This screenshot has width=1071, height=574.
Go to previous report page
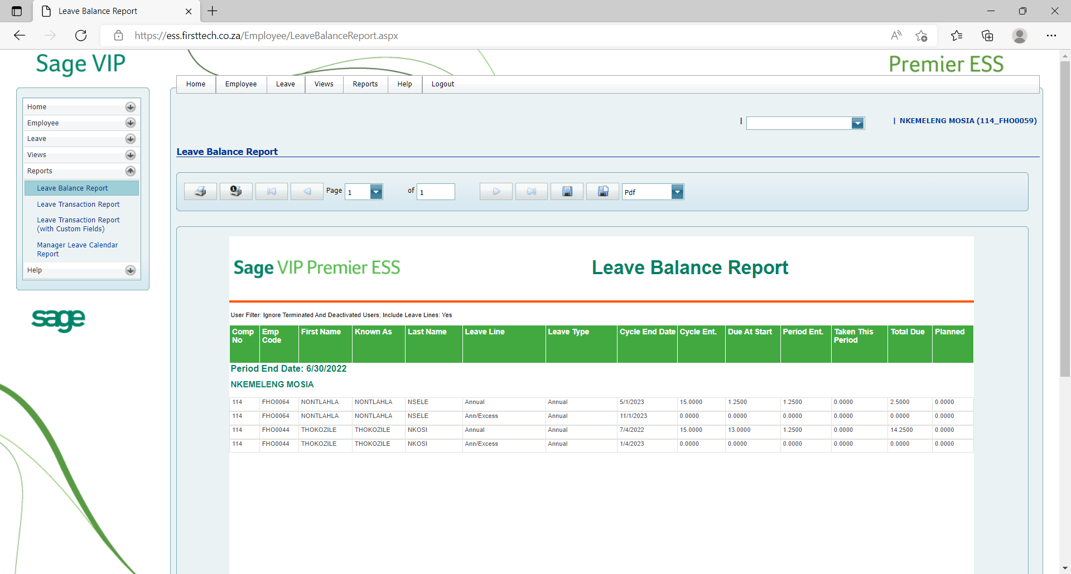[x=307, y=192]
